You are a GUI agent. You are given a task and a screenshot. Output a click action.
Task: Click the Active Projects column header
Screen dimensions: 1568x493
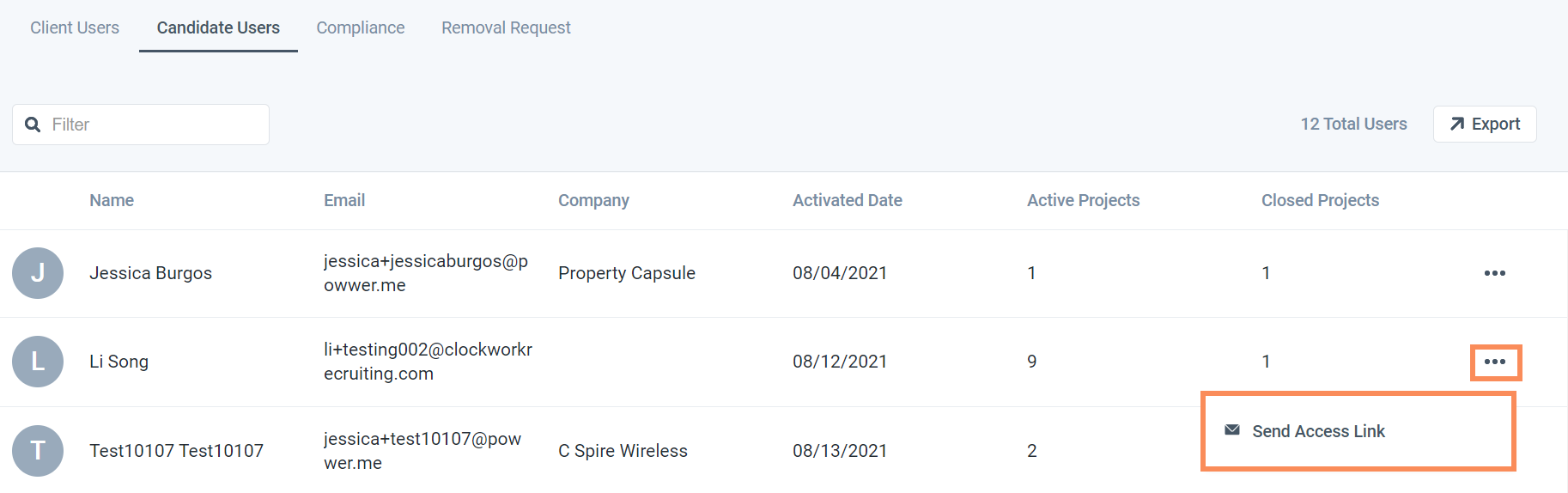[x=1083, y=200]
